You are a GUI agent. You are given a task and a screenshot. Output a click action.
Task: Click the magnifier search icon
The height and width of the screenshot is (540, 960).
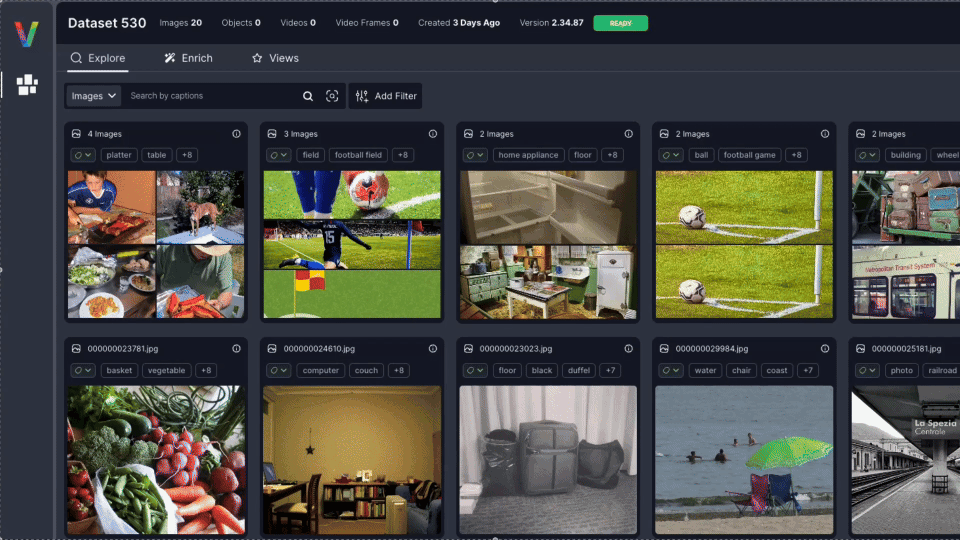point(308,96)
